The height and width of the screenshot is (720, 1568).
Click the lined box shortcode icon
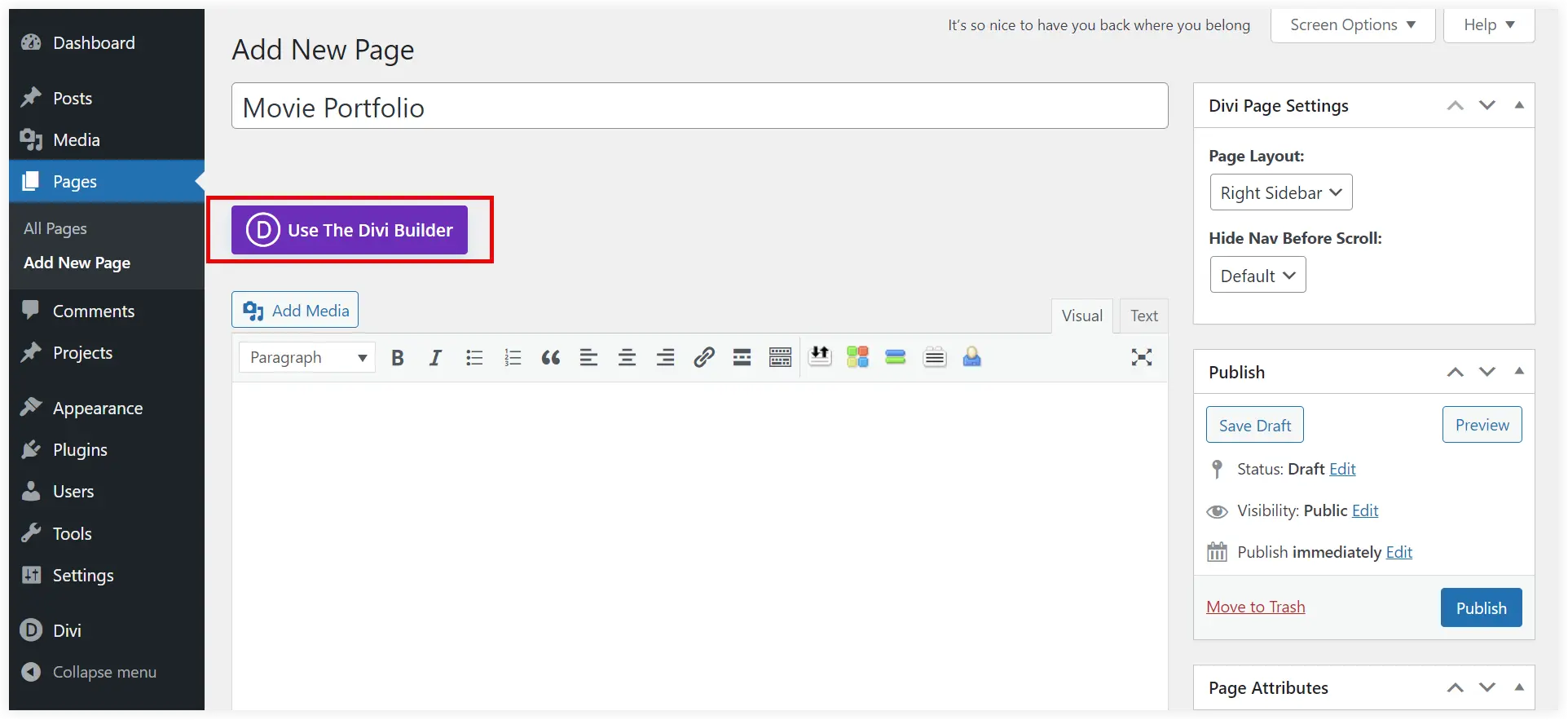point(935,356)
